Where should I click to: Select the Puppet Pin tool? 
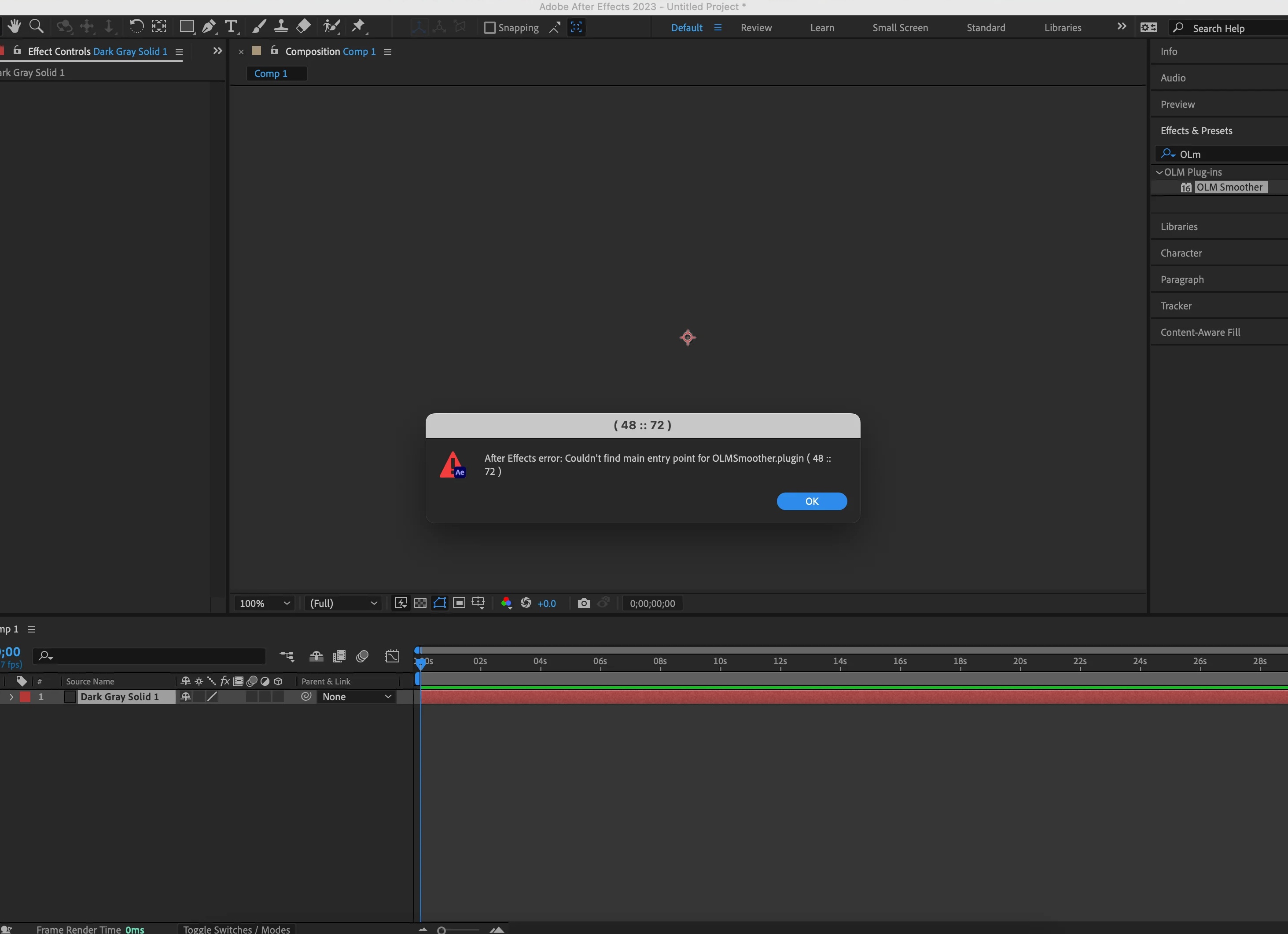pyautogui.click(x=359, y=26)
